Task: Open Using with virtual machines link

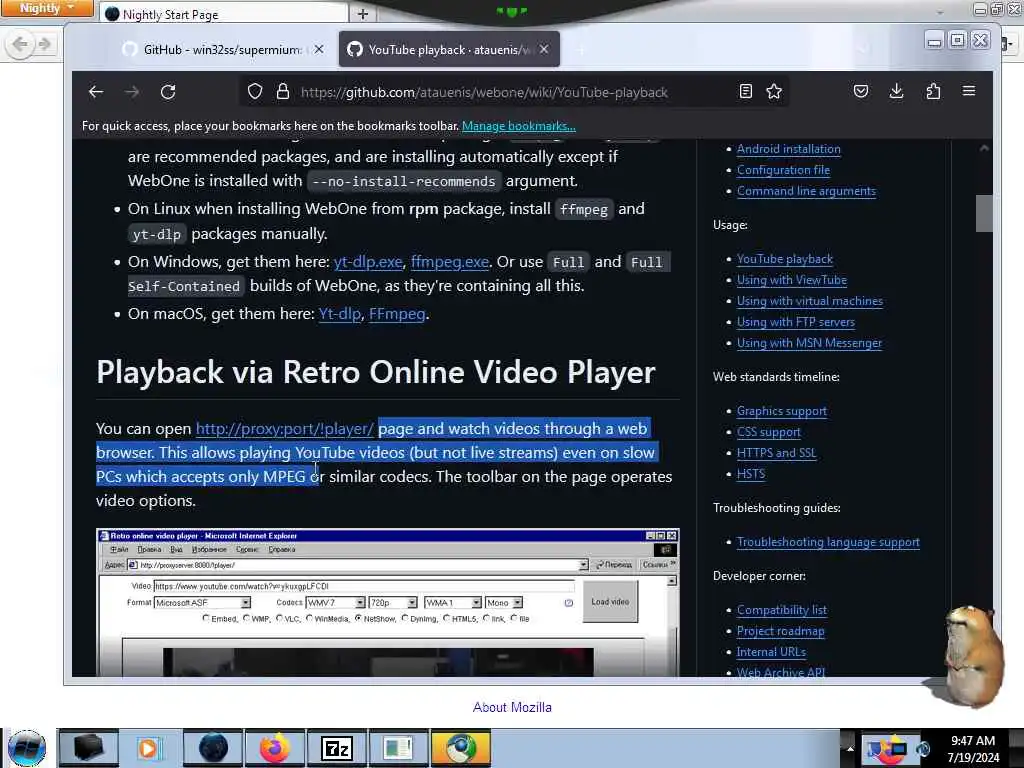Action: click(x=810, y=300)
